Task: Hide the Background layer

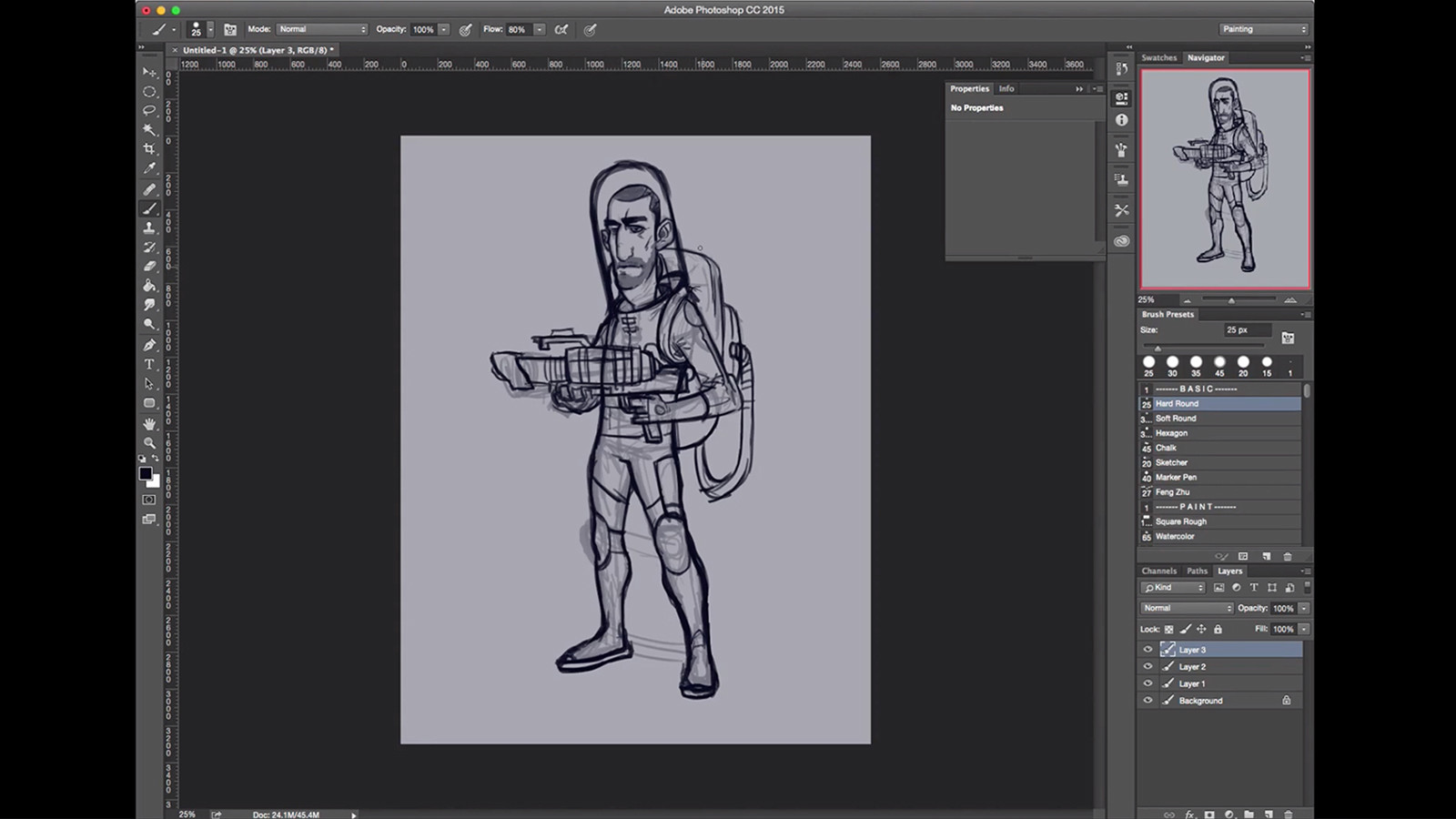Action: coord(1148,700)
